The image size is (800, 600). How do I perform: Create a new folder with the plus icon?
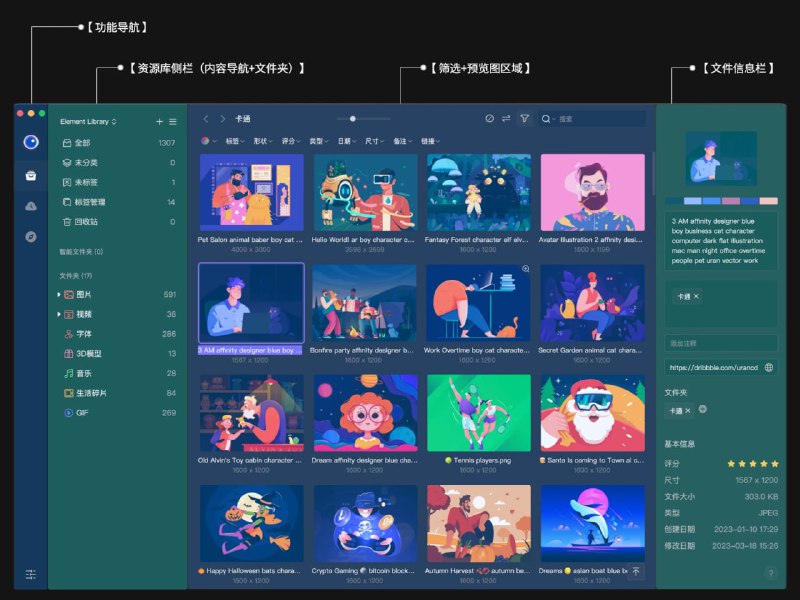pos(158,121)
